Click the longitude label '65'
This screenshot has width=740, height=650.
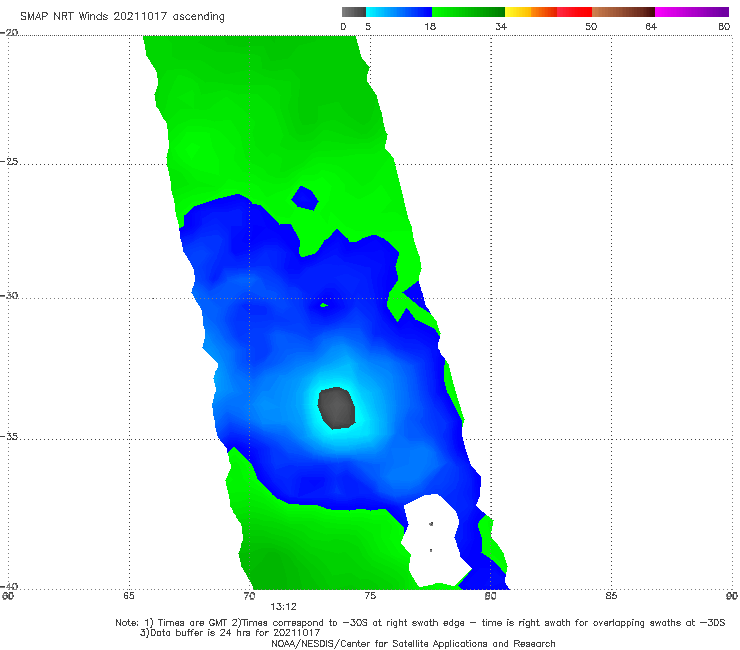(128, 596)
